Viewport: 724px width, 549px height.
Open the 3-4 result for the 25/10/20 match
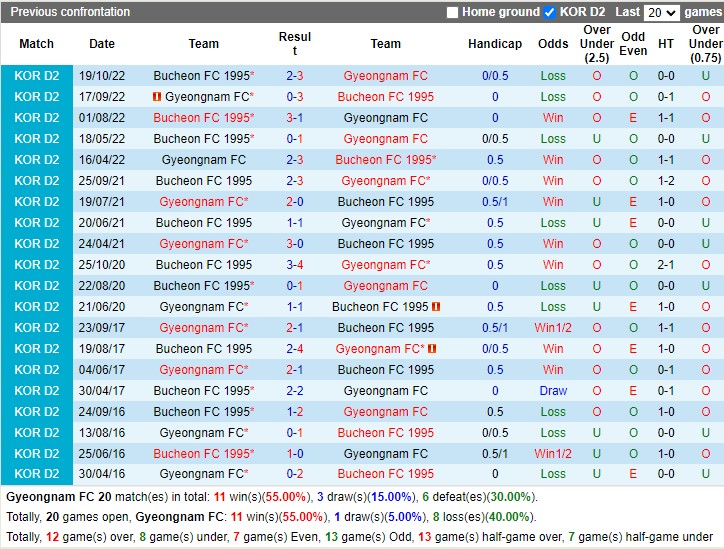coord(295,265)
